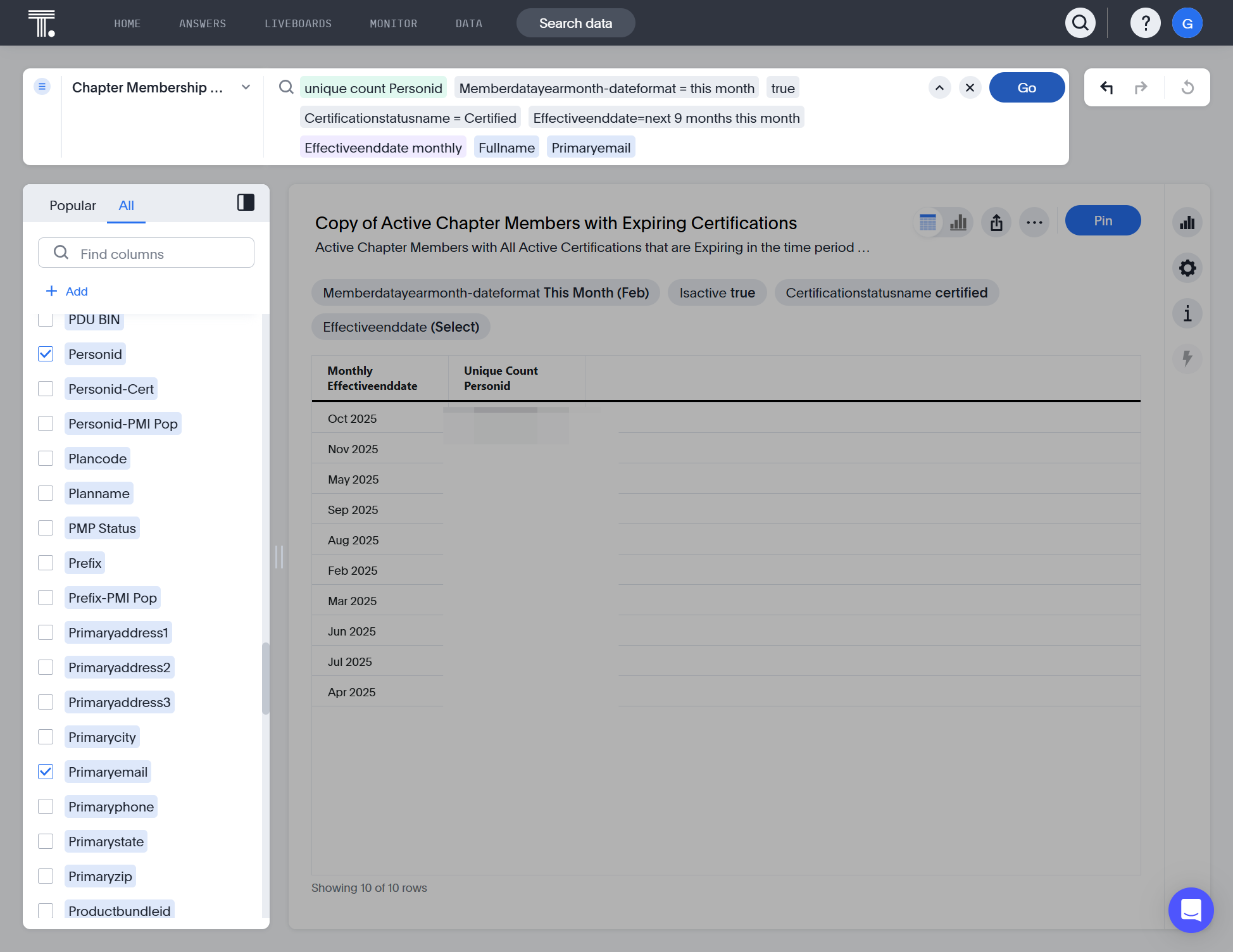The width and height of the screenshot is (1233, 952).
Task: Open the more options ellipsis menu
Action: (1034, 222)
